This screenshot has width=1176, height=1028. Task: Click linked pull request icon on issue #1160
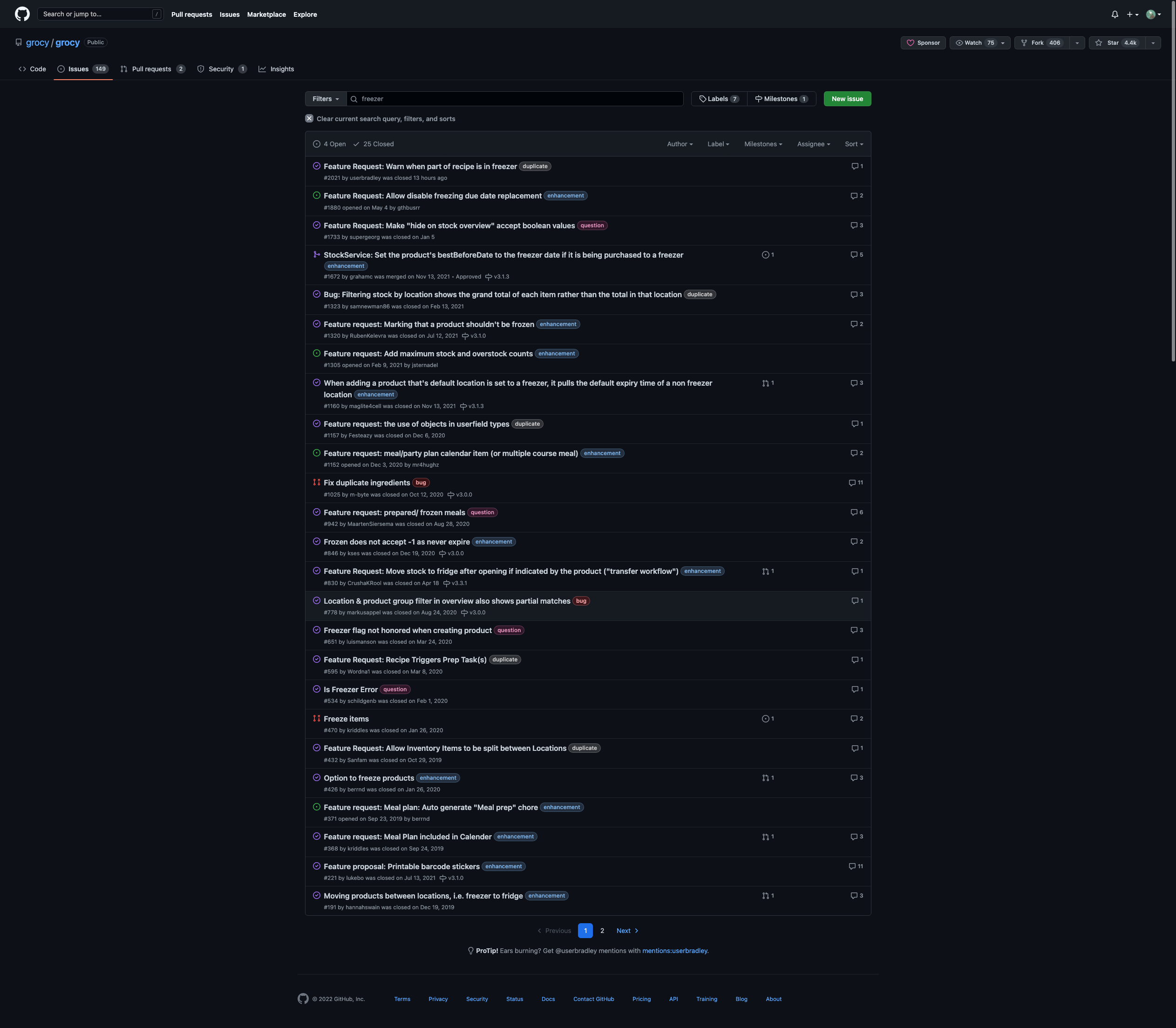pyautogui.click(x=765, y=383)
